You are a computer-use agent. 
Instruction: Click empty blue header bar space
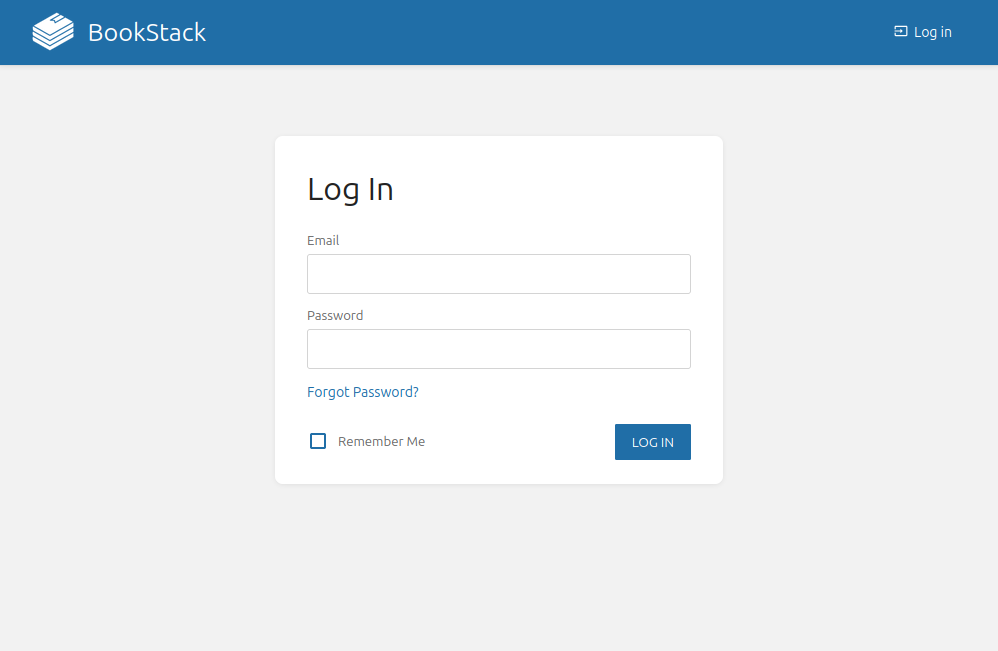(550, 32)
